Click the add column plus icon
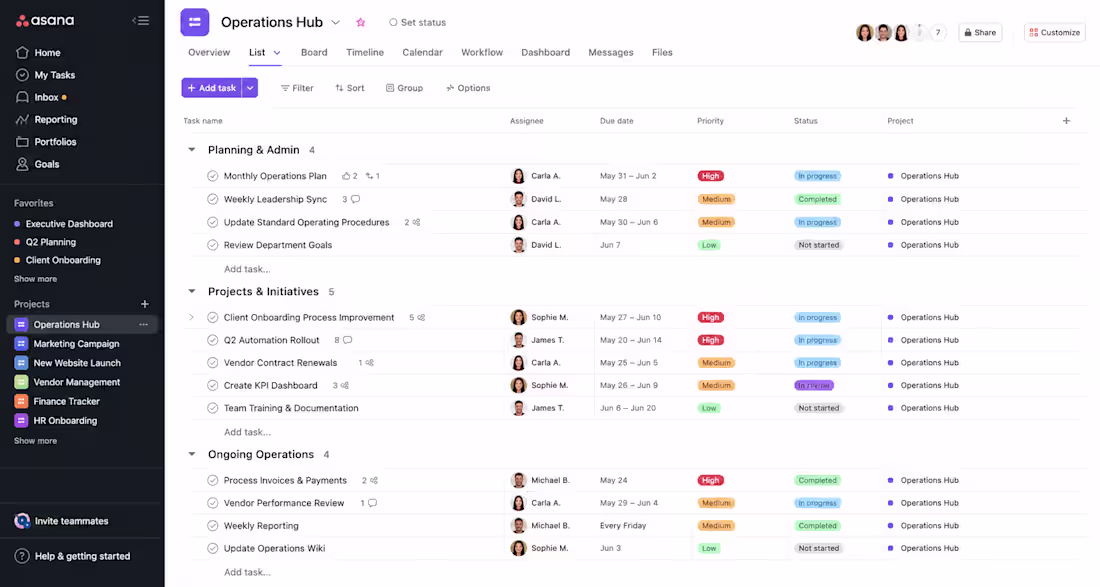1100x587 pixels. point(1066,121)
